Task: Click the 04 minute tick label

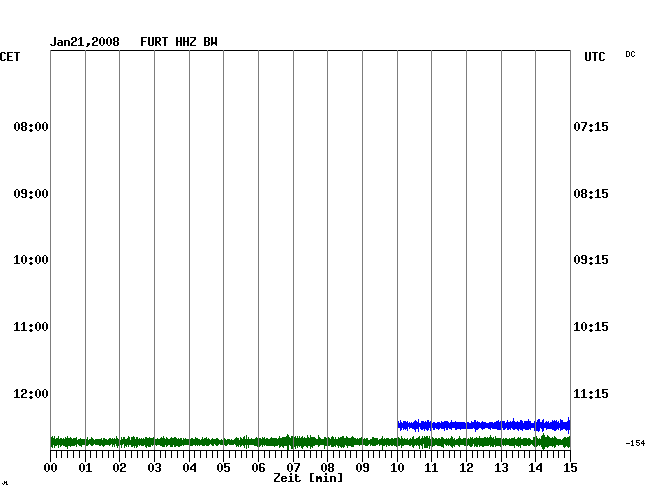Action: [x=189, y=468]
